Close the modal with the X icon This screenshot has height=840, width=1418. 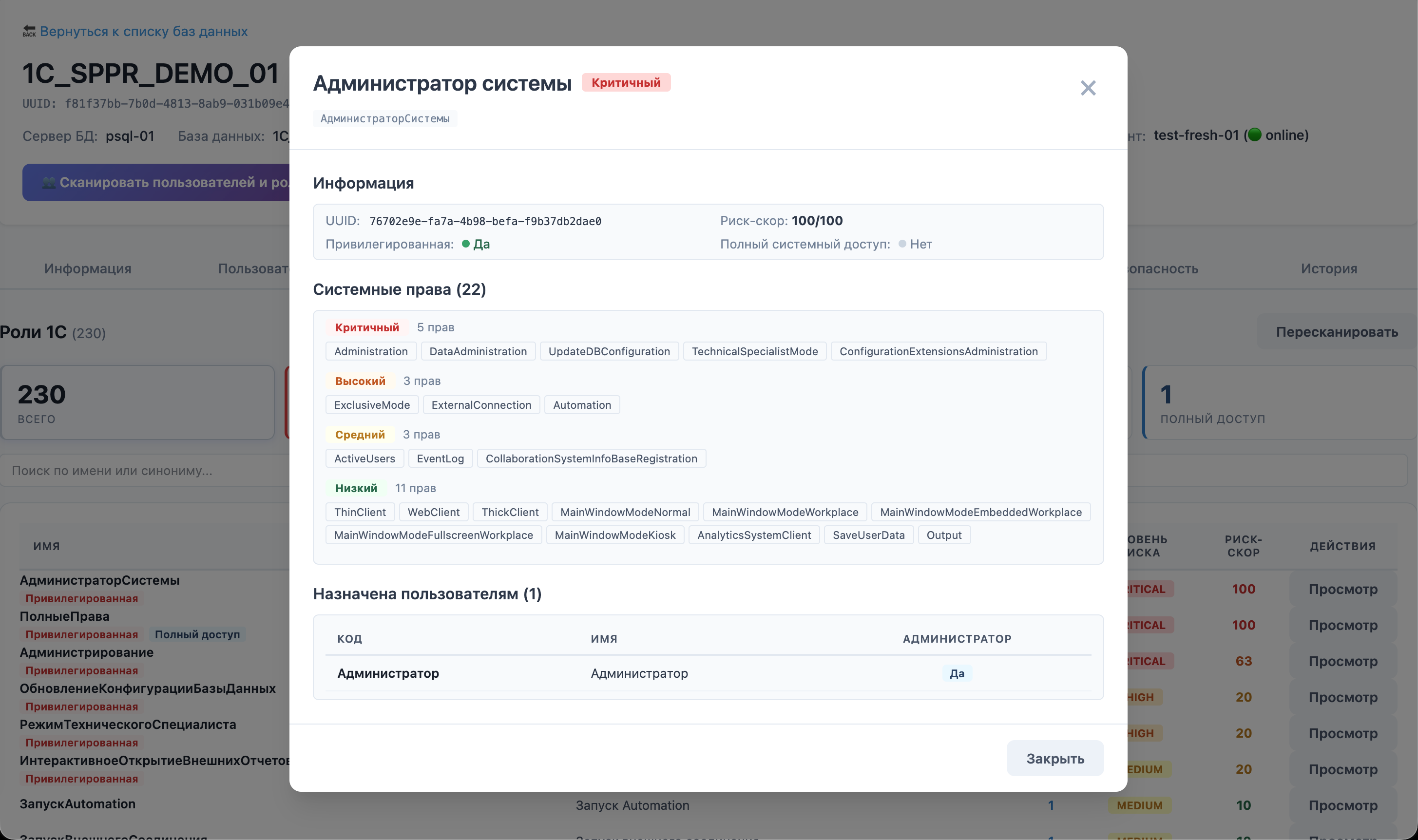point(1088,88)
